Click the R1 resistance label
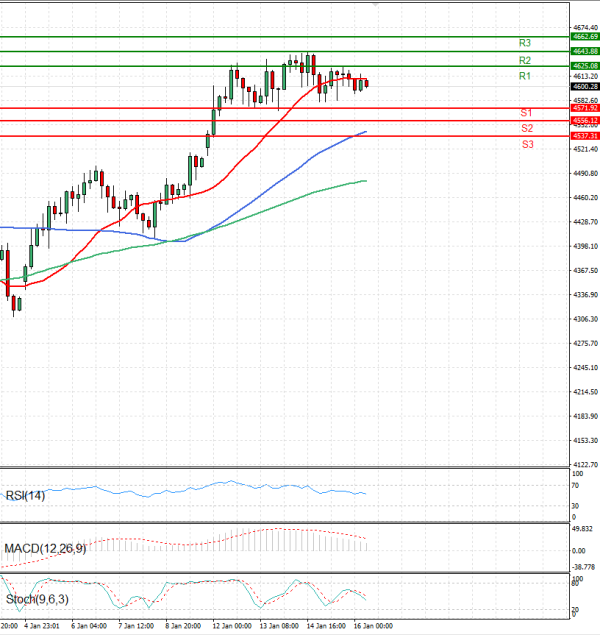Image resolution: width=600 pixels, height=635 pixels. (x=524, y=77)
